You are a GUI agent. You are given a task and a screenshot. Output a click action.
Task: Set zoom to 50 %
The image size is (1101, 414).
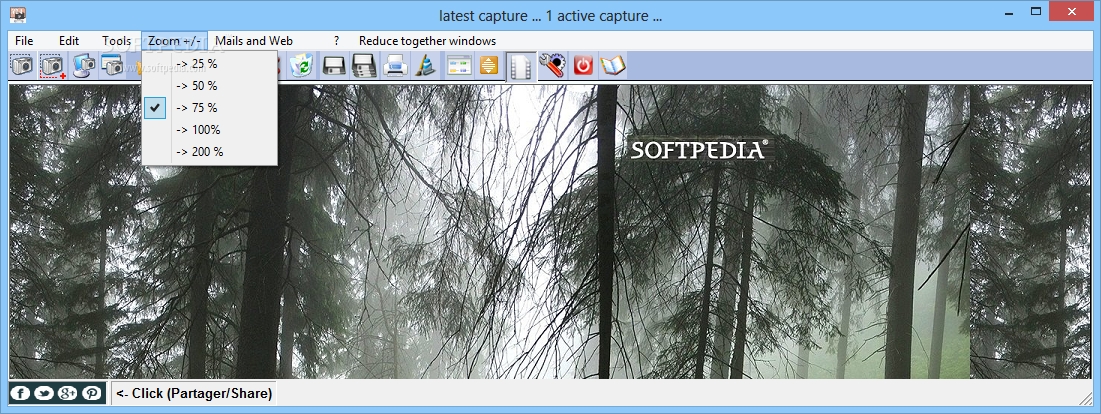[209, 86]
